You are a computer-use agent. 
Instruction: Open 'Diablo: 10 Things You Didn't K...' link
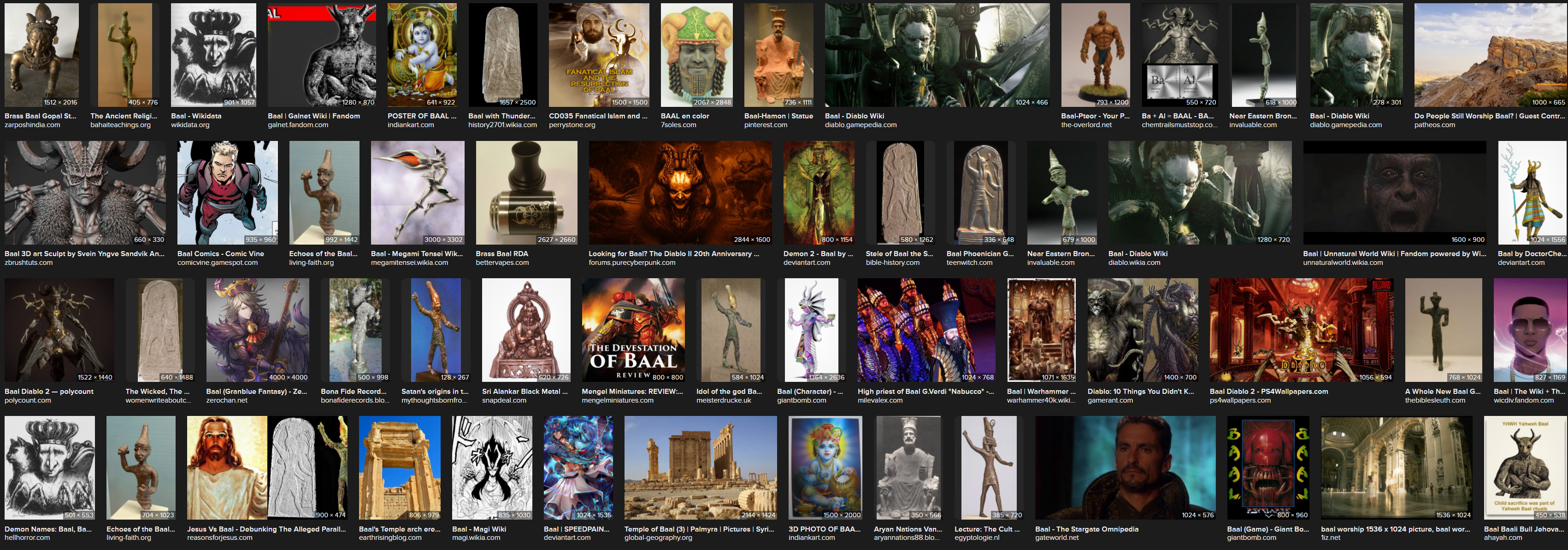point(1141,391)
